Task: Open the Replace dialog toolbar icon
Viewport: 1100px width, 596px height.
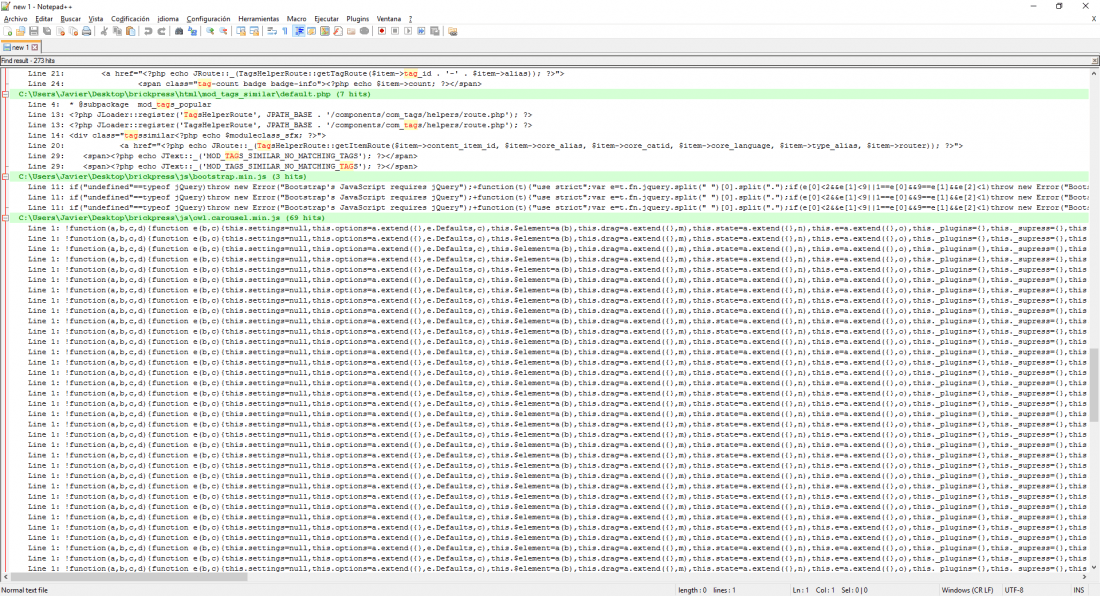Action: pyautogui.click(x=192, y=31)
